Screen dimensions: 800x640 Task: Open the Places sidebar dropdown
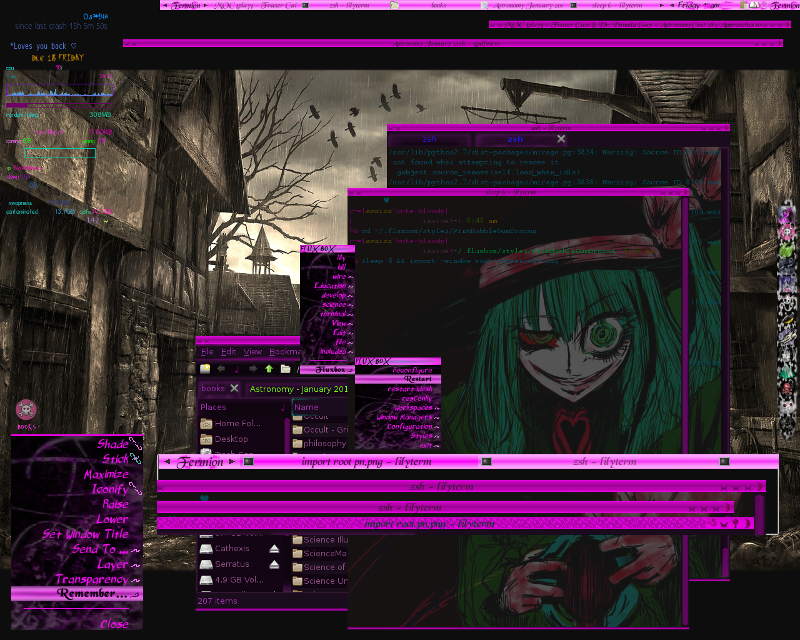(283, 407)
